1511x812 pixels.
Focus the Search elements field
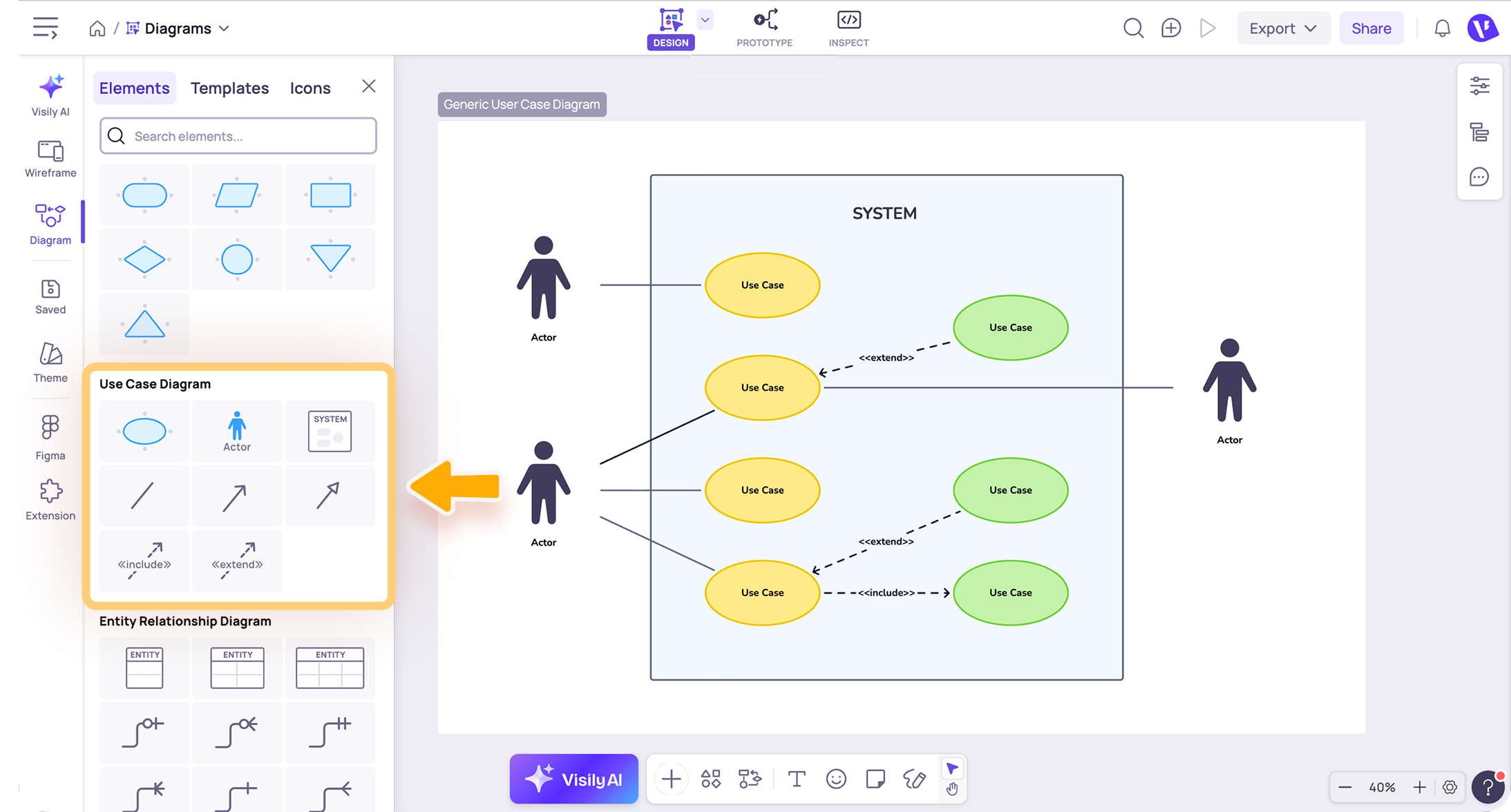[x=238, y=136]
